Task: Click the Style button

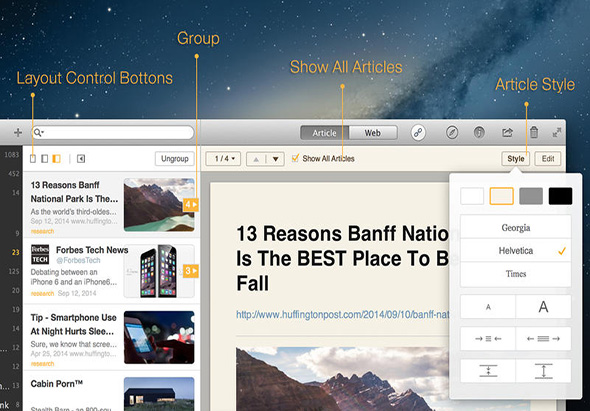Action: coord(515,159)
